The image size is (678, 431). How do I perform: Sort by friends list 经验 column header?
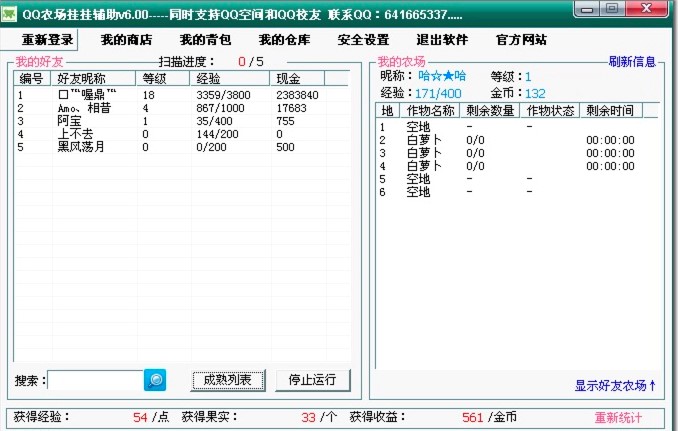click(230, 79)
